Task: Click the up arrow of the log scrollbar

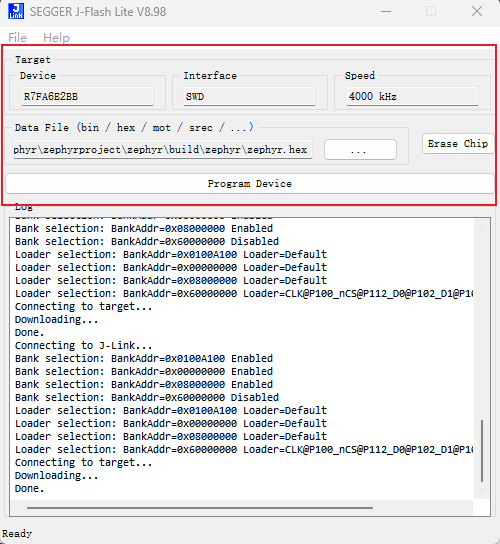Action: click(482, 227)
